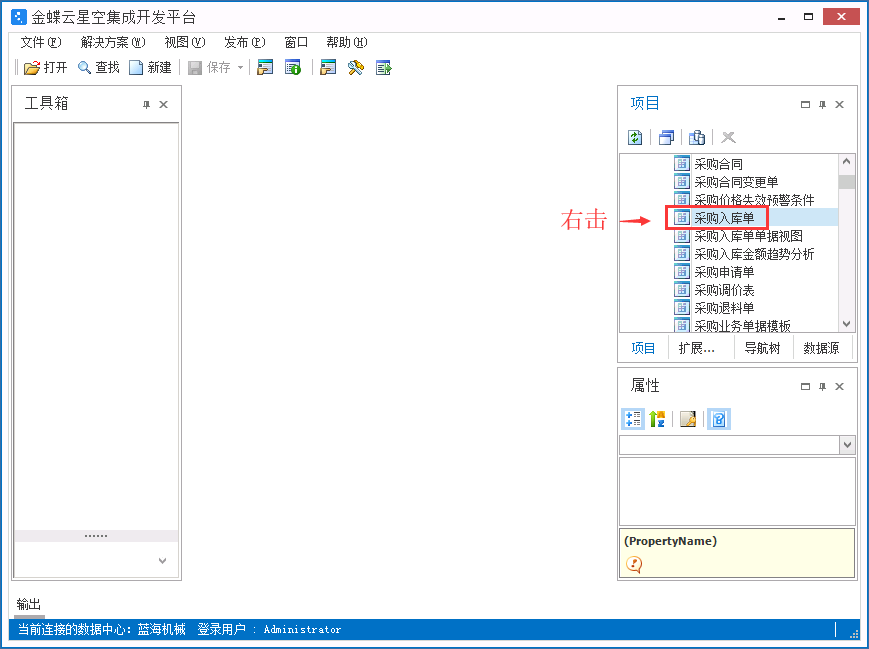The width and height of the screenshot is (869, 649).
Task: Open the dropdown arrow beside 保存
Action: pos(241,68)
